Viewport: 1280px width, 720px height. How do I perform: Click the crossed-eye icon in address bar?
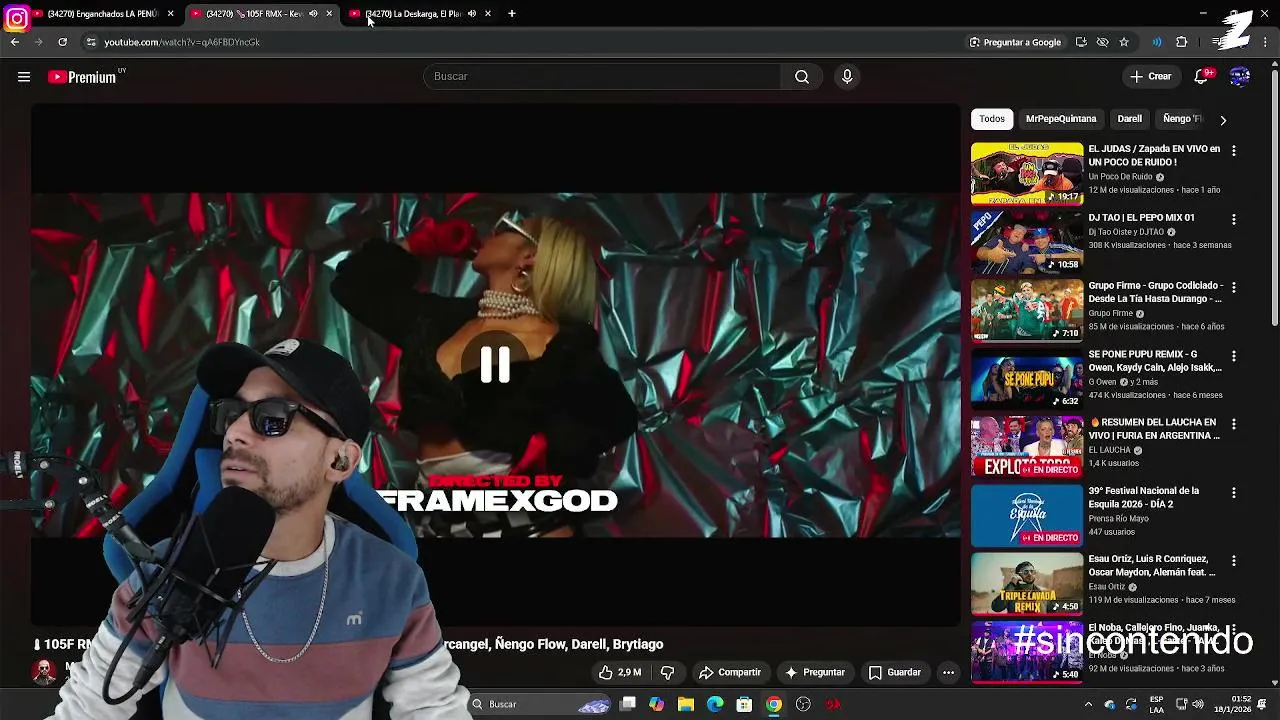(1102, 42)
